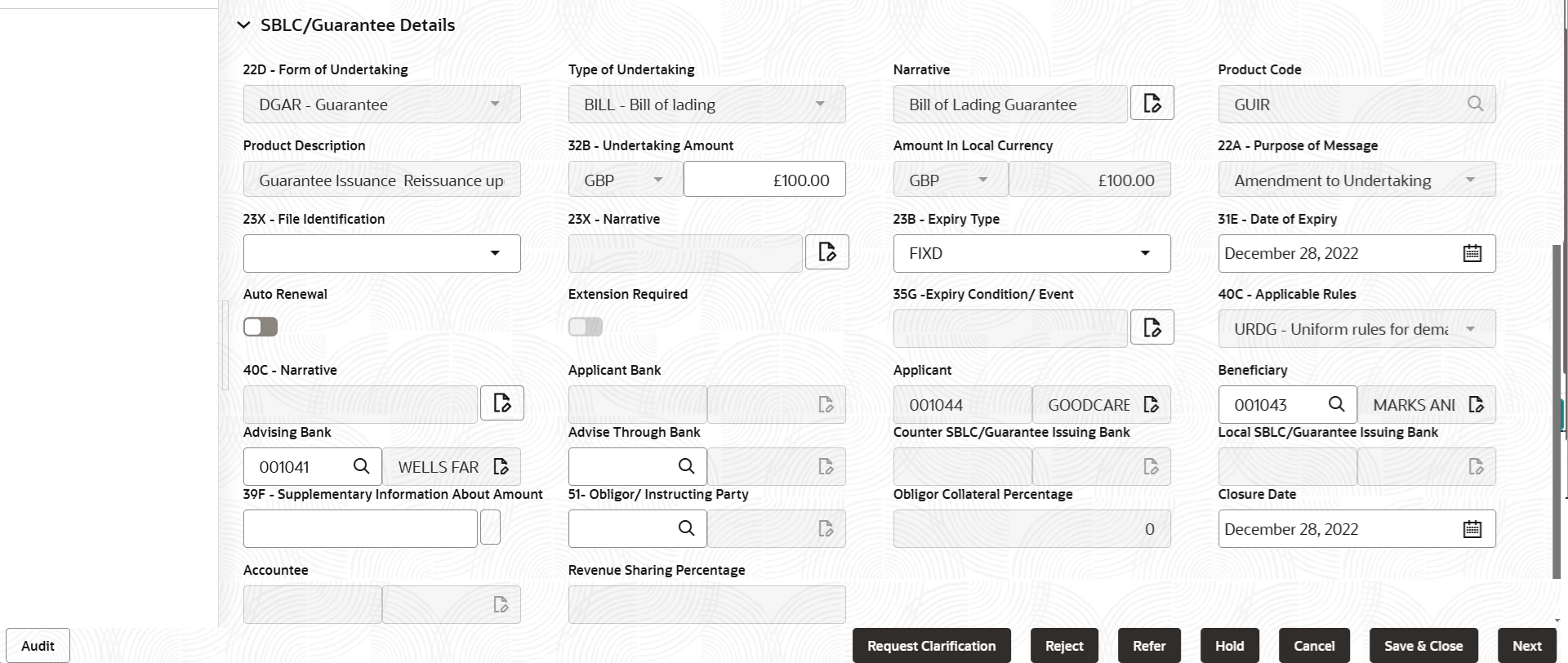Open the 35G Expiry Condition/Event edit icon
This screenshot has width=1568, height=663.
point(1152,327)
